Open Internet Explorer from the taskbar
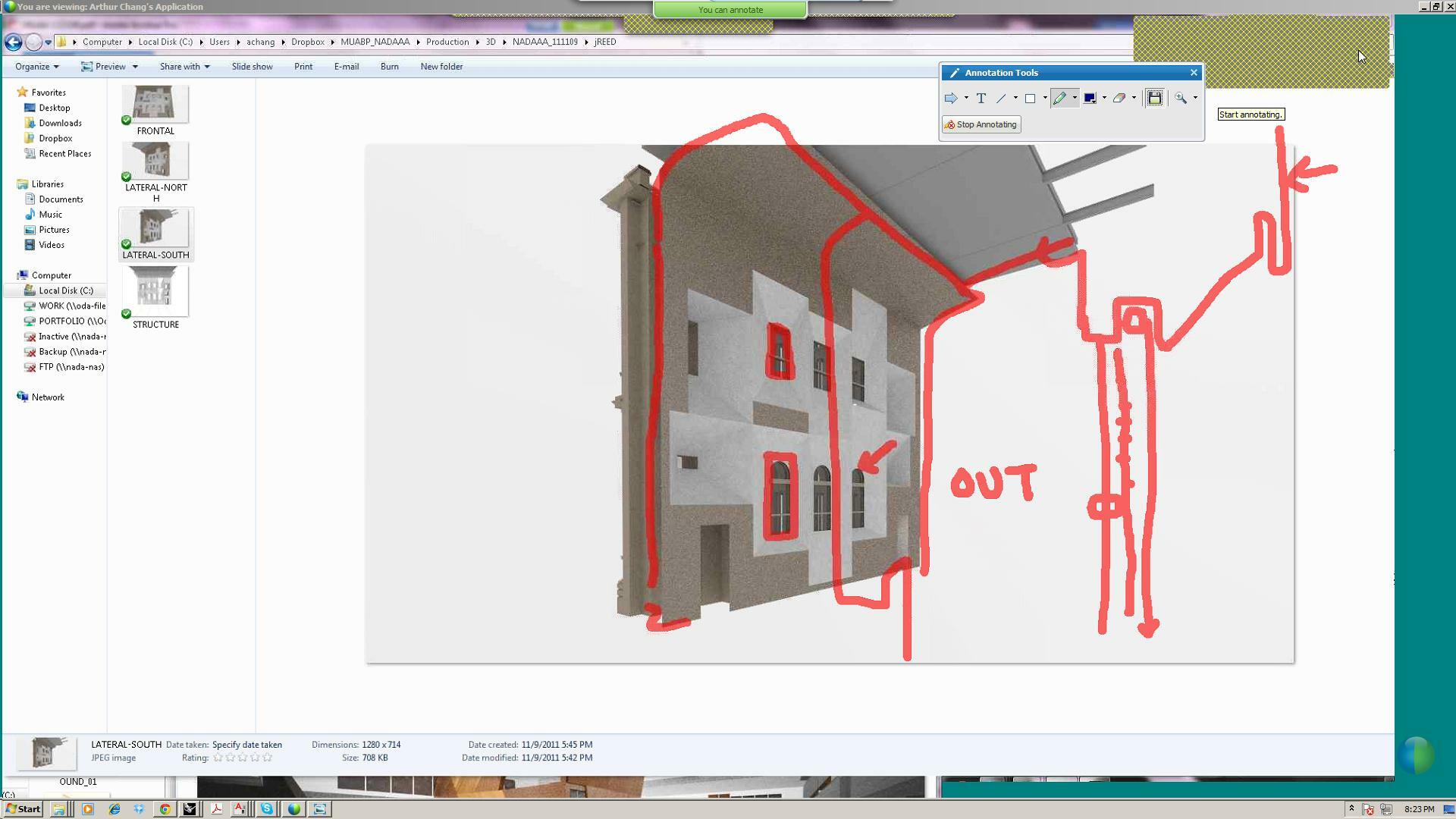 pos(114,809)
